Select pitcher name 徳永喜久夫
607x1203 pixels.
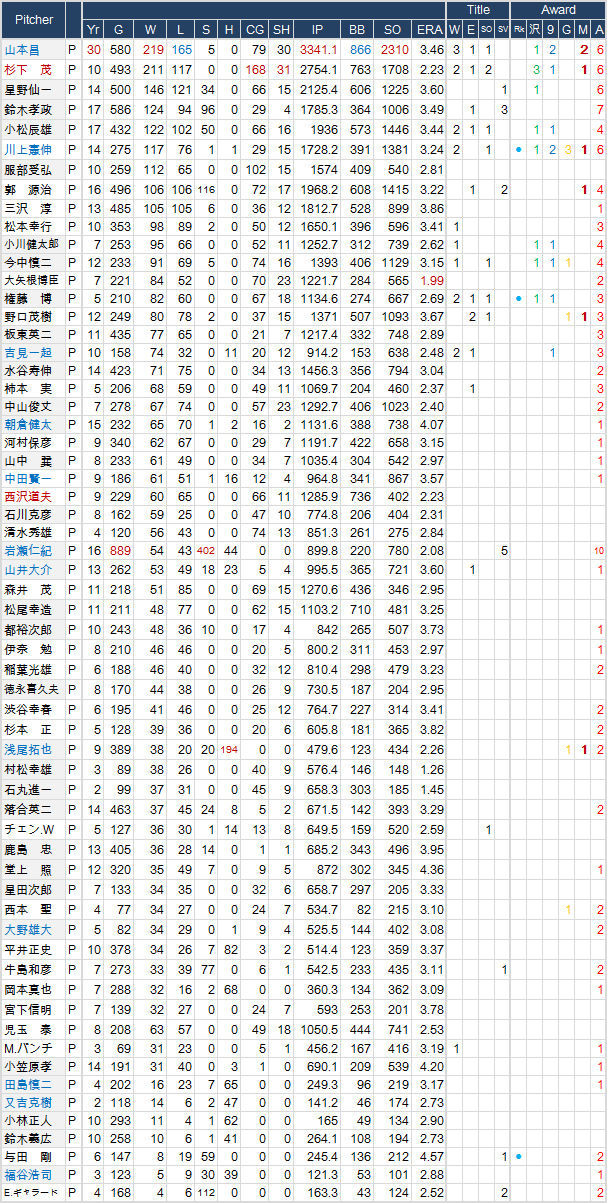(x=31, y=689)
